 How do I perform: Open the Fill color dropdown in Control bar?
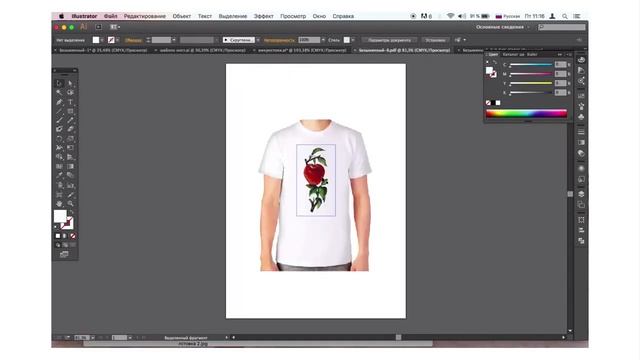pyautogui.click(x=102, y=40)
